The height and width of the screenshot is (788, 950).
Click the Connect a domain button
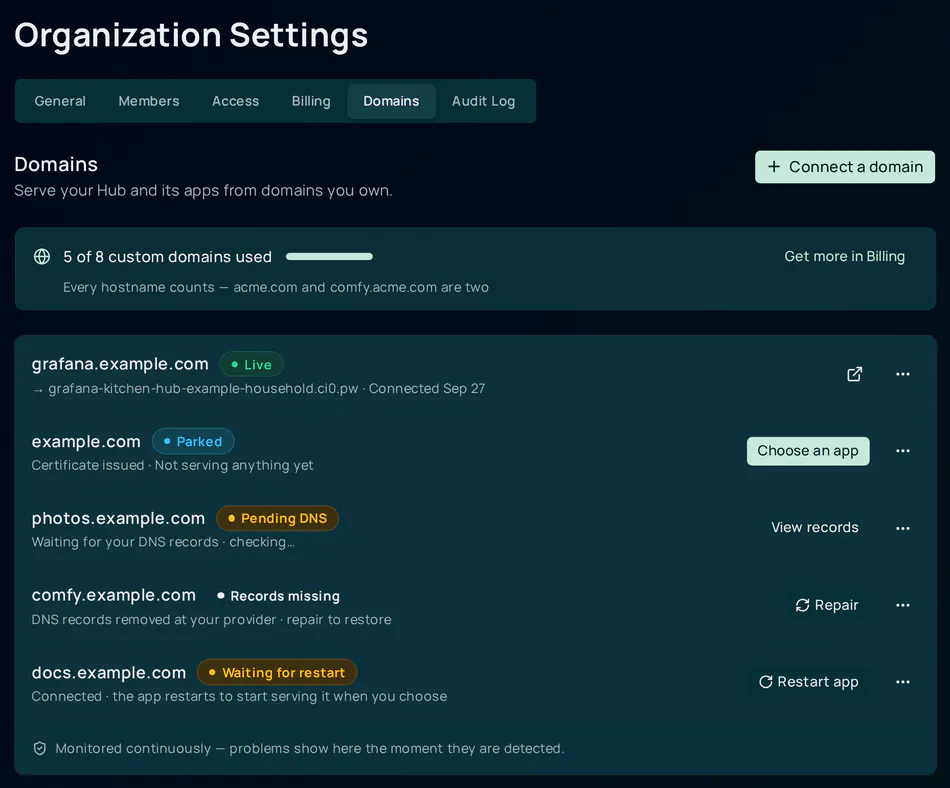(x=845, y=167)
